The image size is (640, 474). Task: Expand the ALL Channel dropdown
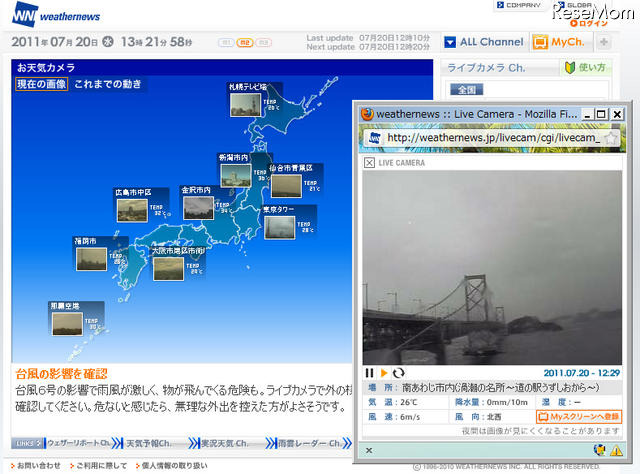click(x=484, y=42)
